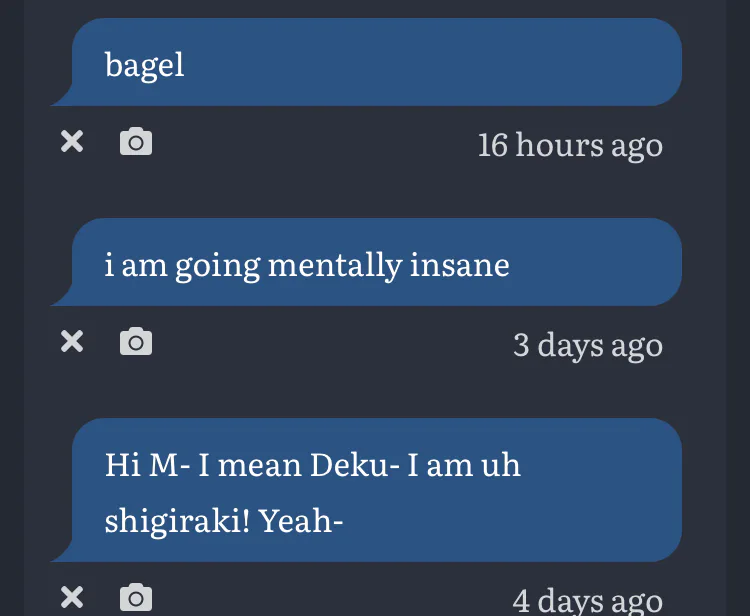Click the empty right side of the insane bubble

pyautogui.click(x=600, y=264)
